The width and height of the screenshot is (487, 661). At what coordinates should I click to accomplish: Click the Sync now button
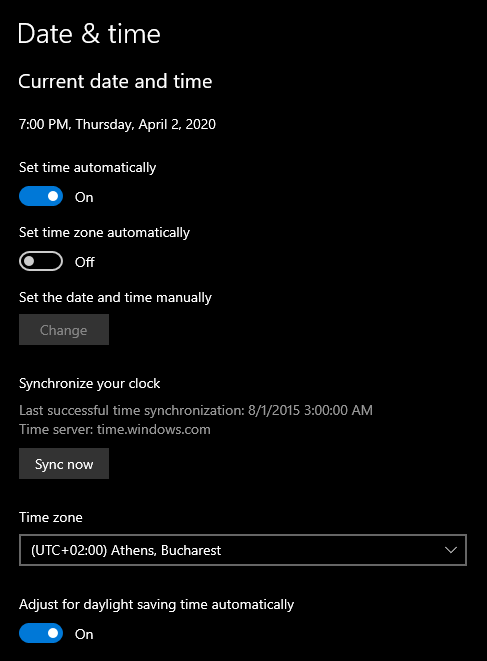[64, 464]
